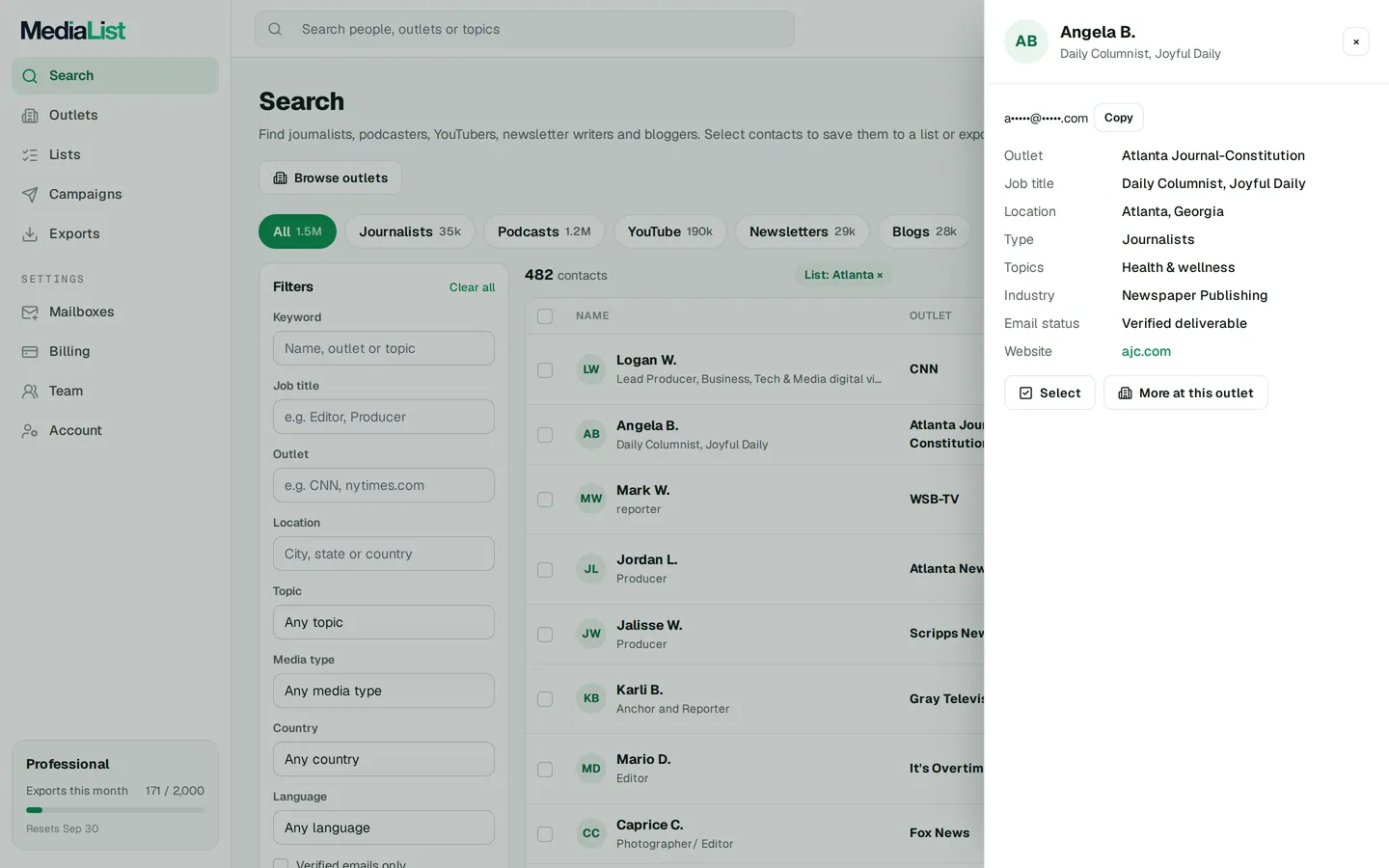1389x868 pixels.
Task: Check the Jordan L. row checkbox
Action: (545, 570)
